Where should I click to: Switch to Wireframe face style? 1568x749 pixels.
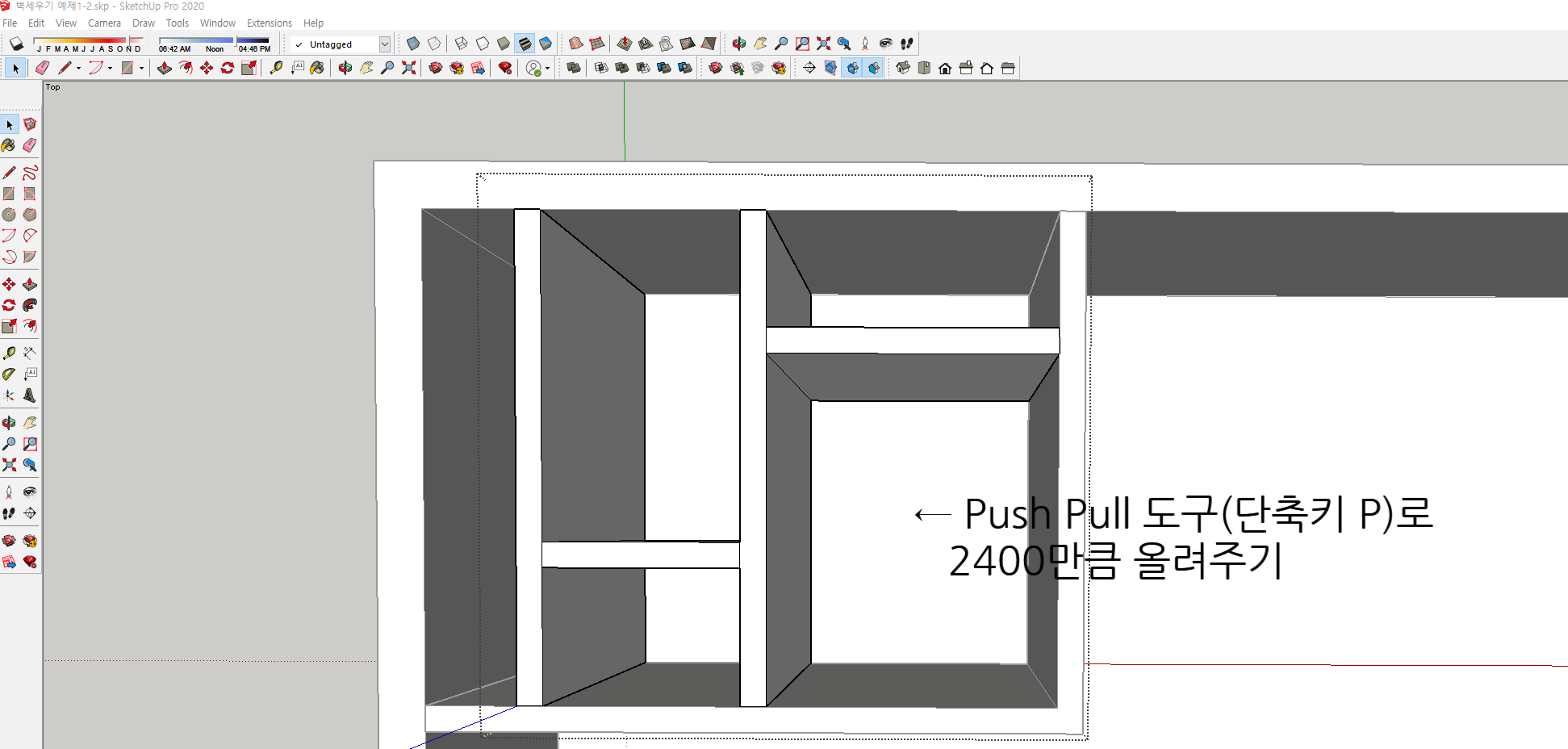(x=462, y=44)
